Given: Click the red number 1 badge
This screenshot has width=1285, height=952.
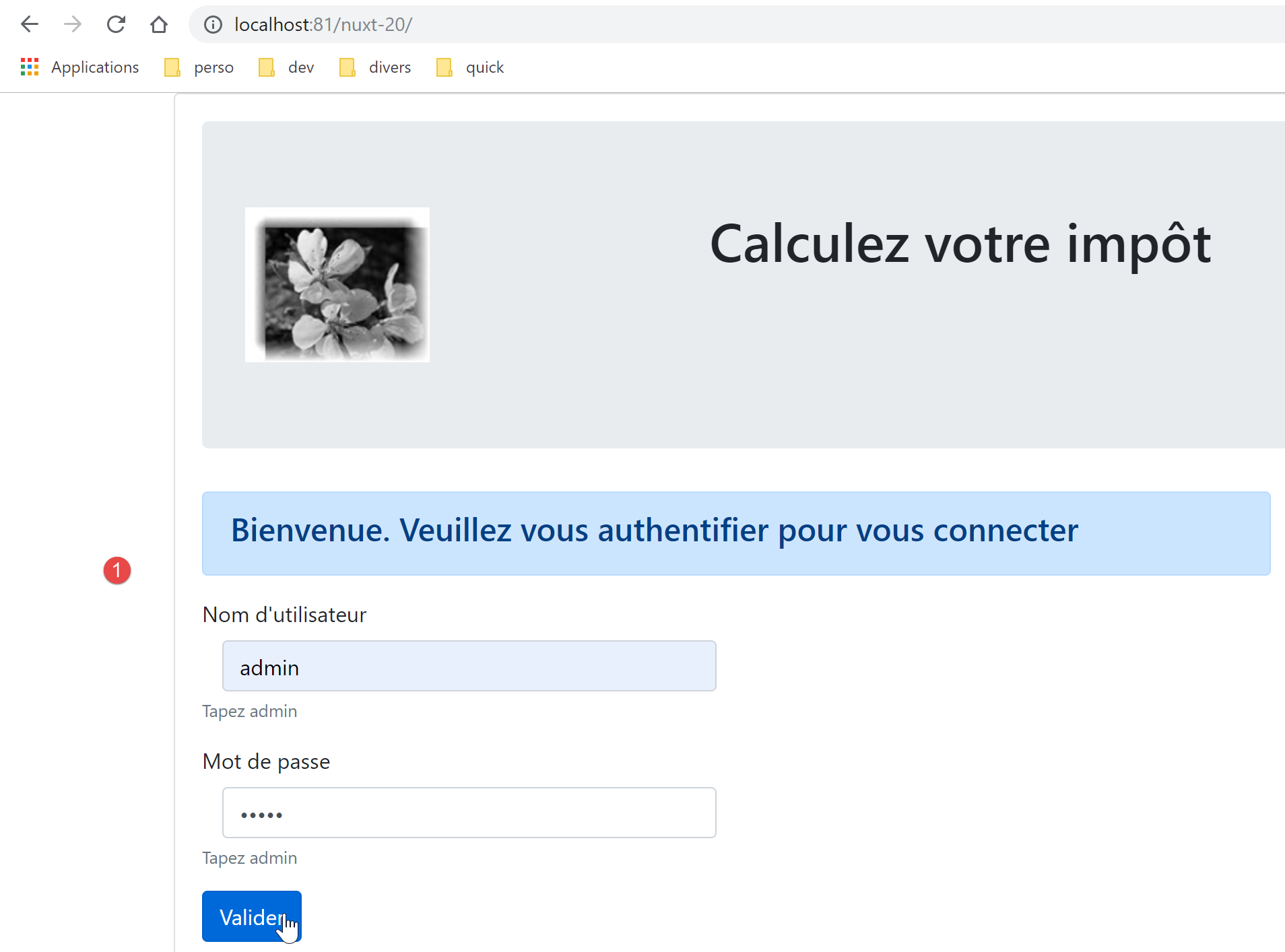Looking at the screenshot, I should 117,570.
